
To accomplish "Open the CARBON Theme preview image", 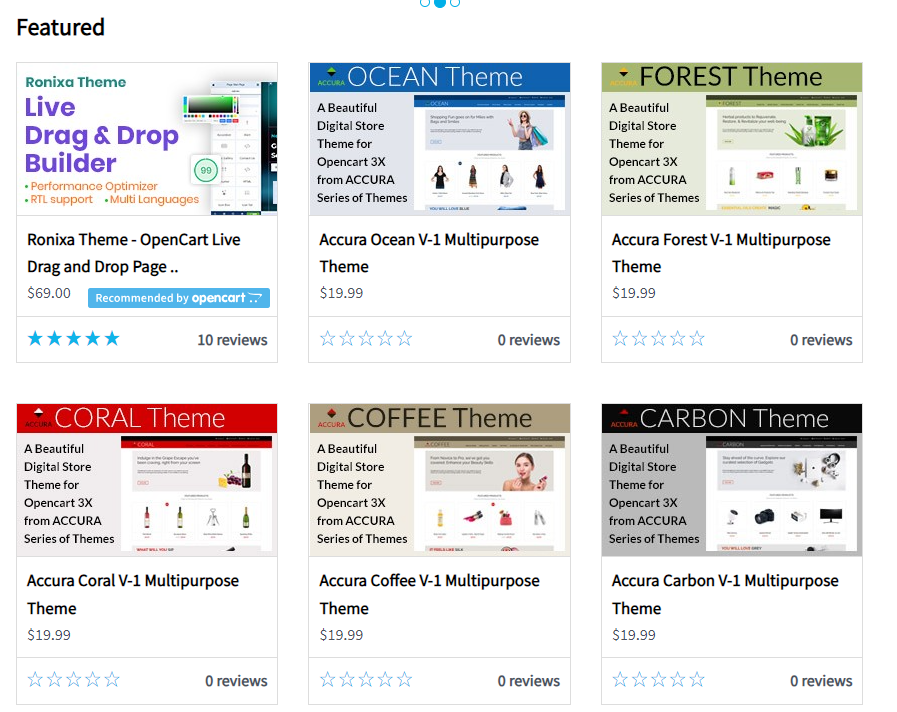I will 732,480.
